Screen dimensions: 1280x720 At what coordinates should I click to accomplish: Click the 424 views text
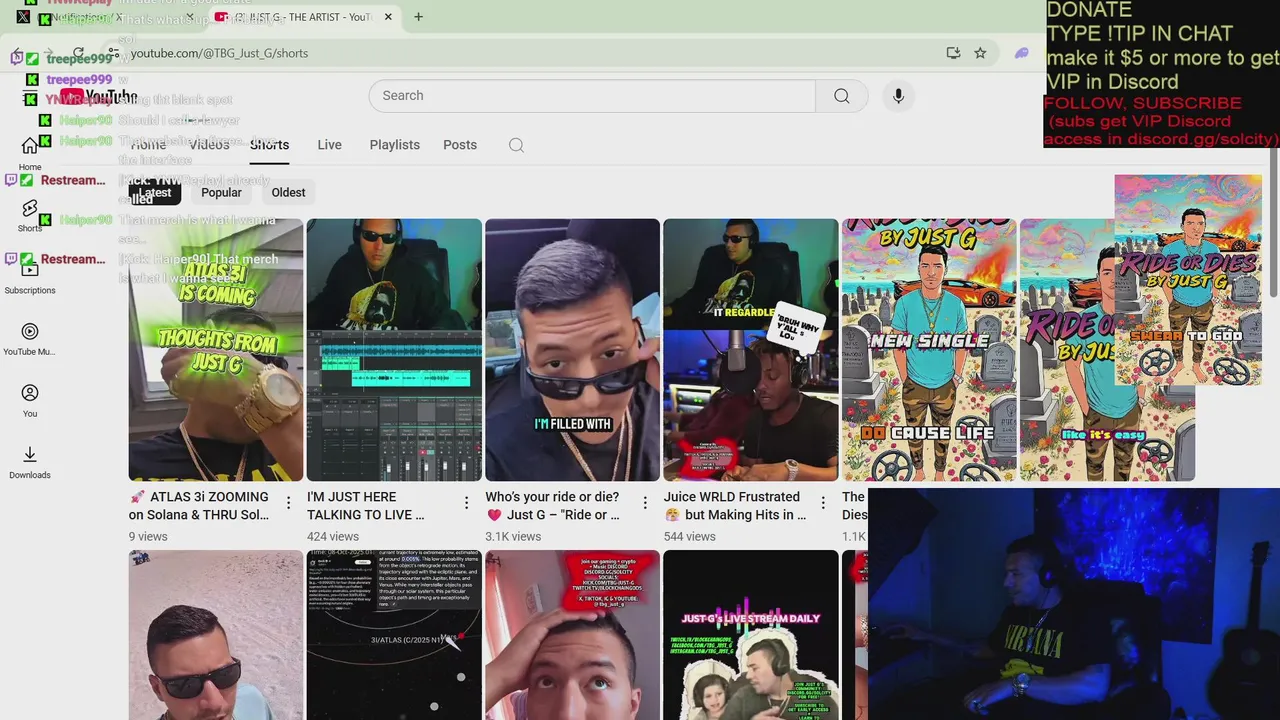tap(333, 537)
